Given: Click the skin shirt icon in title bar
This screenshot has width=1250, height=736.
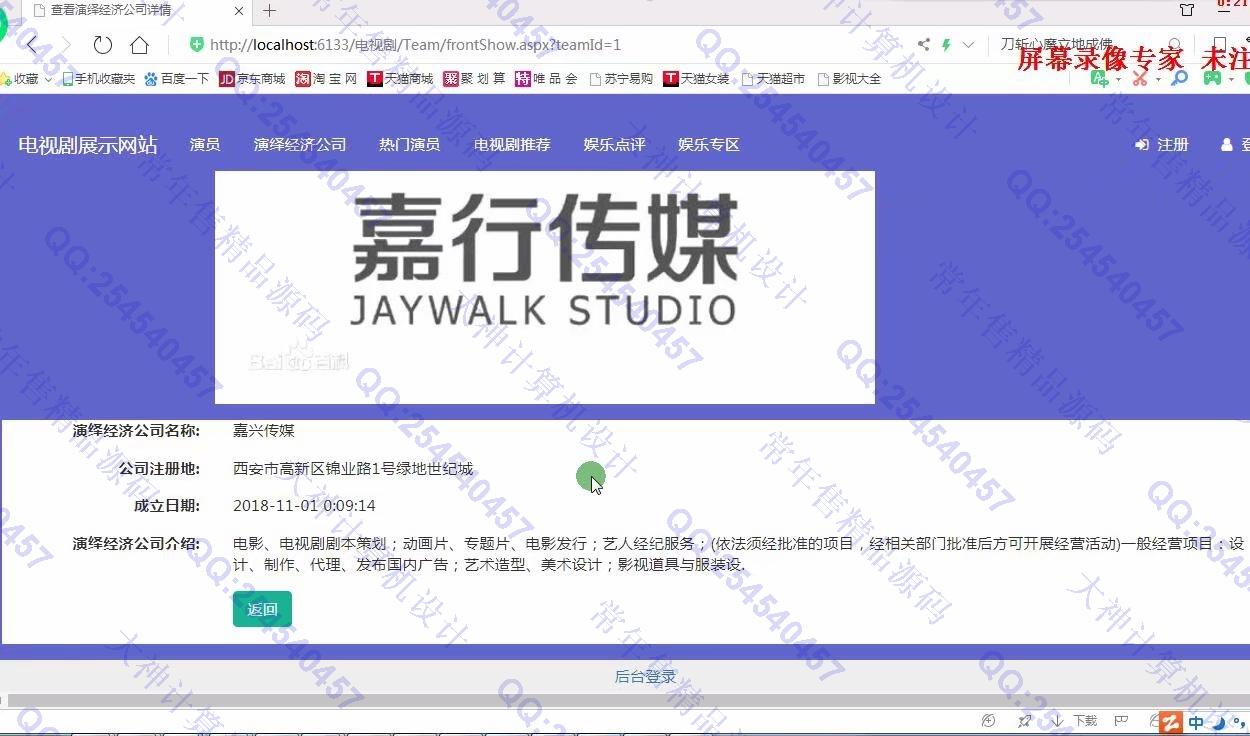Looking at the screenshot, I should coord(1187,10).
